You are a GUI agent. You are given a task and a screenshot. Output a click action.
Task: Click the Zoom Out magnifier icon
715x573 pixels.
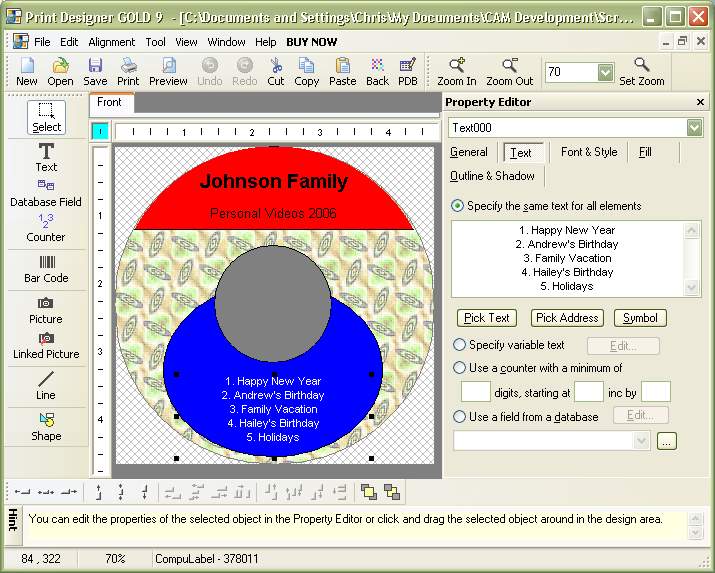coord(509,72)
